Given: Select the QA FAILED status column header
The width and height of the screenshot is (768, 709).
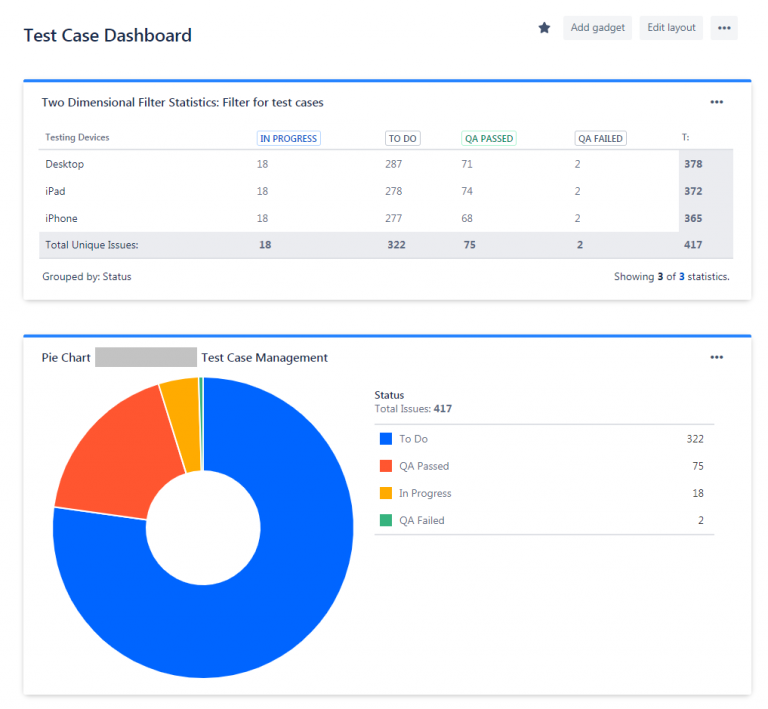Looking at the screenshot, I should point(600,139).
